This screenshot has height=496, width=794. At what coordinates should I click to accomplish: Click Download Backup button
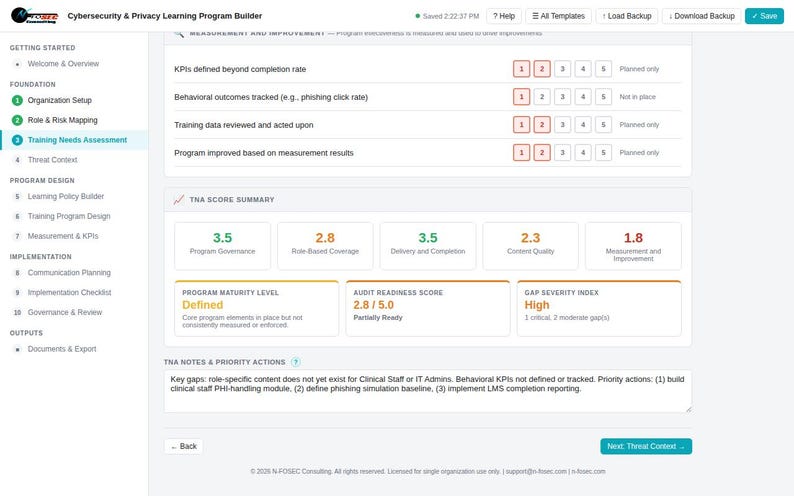pos(701,16)
